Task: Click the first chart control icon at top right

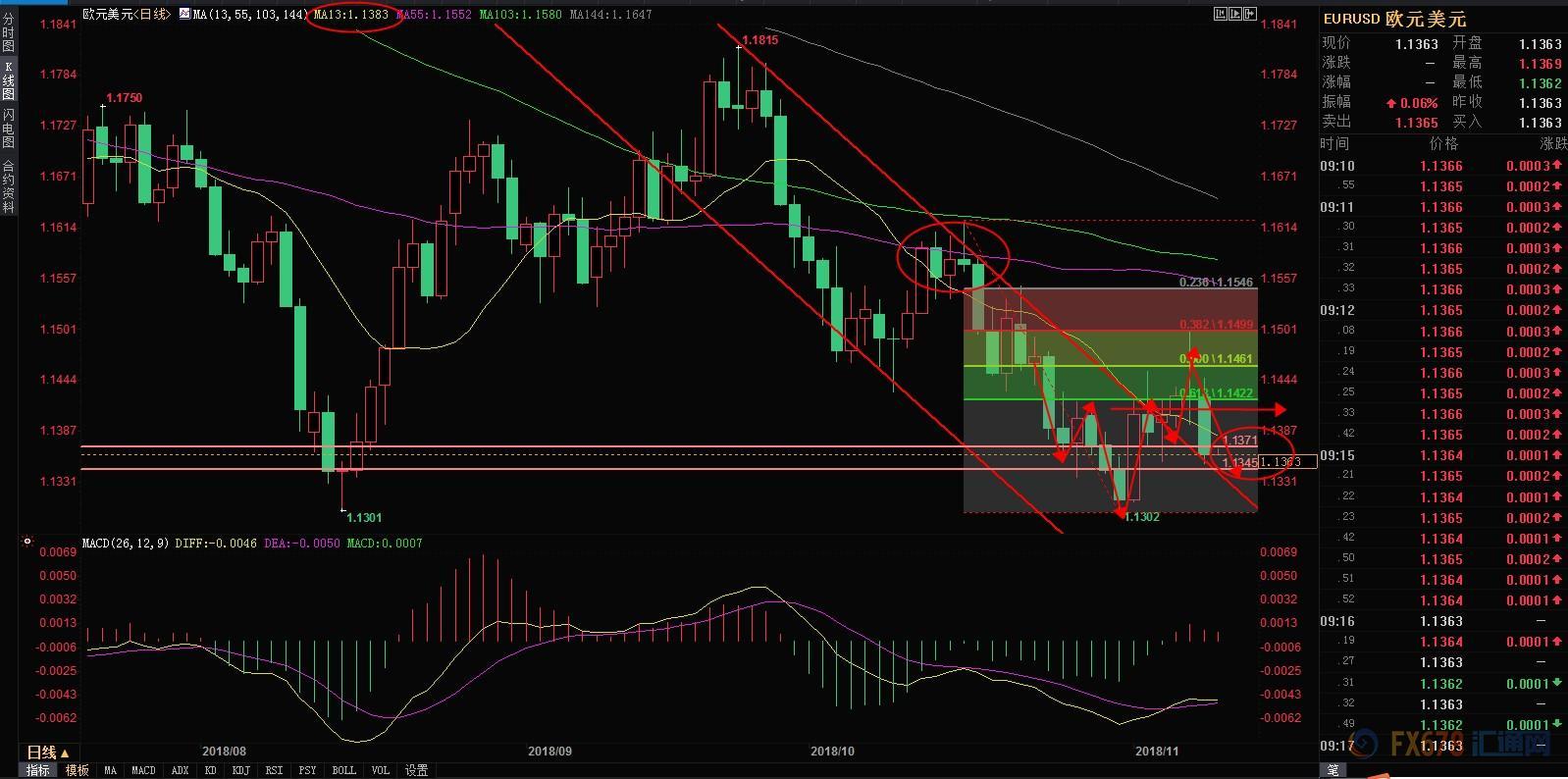Action: [x=1221, y=14]
